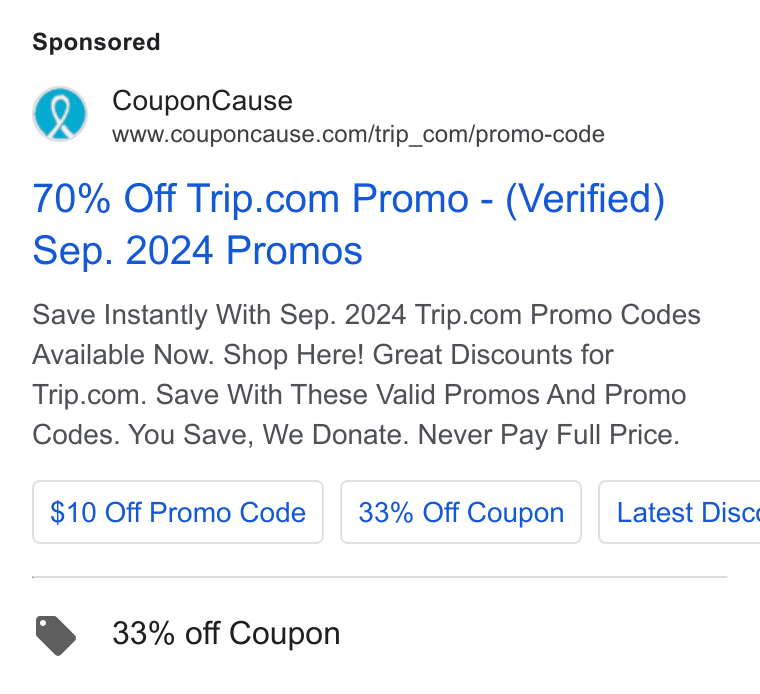
Task: Click the Sep. 2024 Promos headline line
Action: (x=197, y=251)
